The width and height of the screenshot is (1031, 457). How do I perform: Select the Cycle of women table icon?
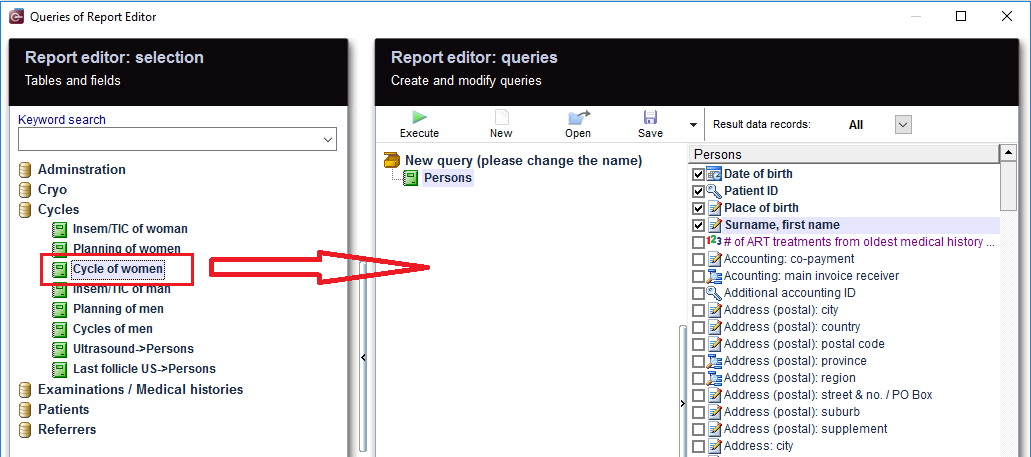coord(60,269)
